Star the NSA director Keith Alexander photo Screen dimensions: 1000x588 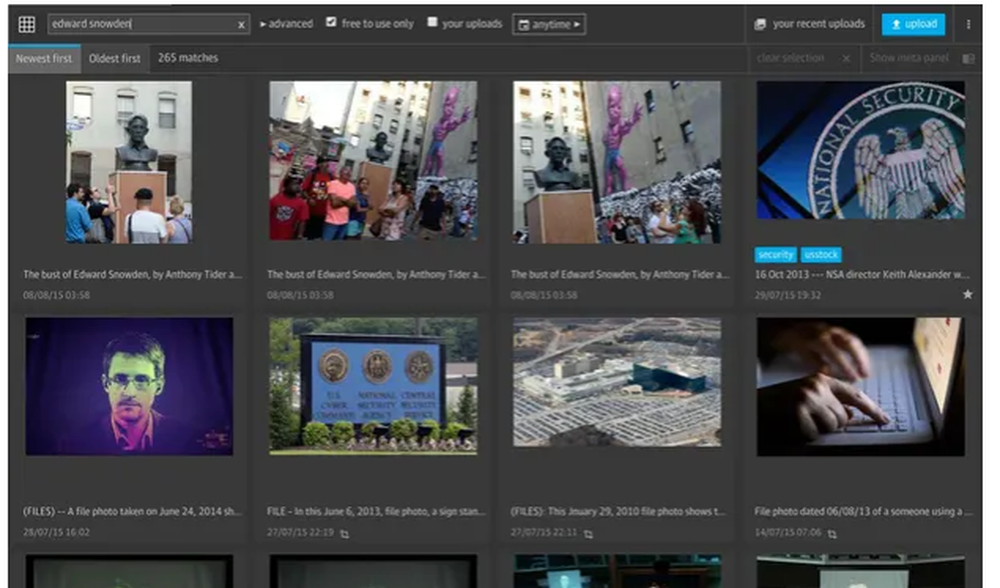point(968,293)
